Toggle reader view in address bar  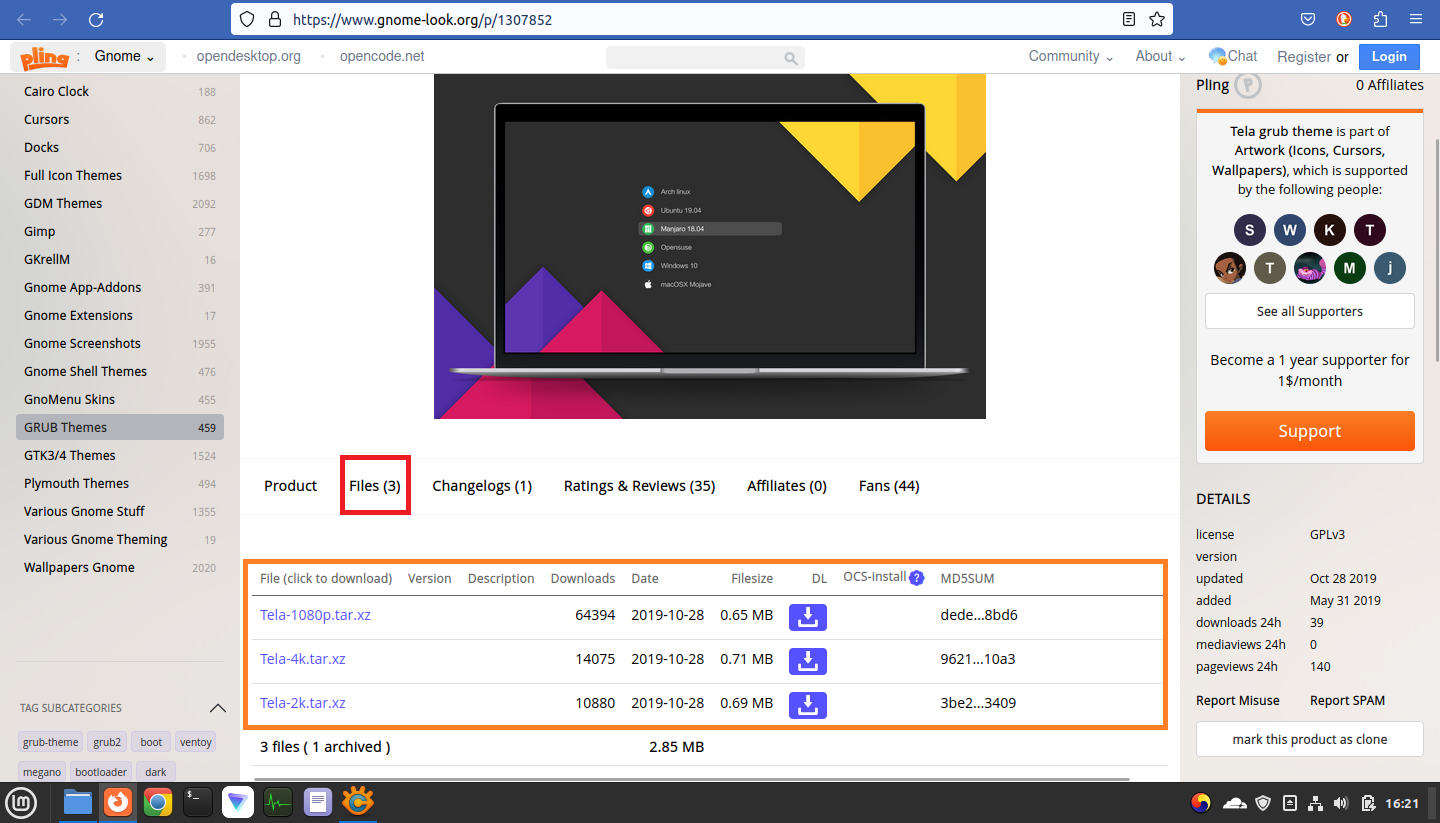(1129, 19)
